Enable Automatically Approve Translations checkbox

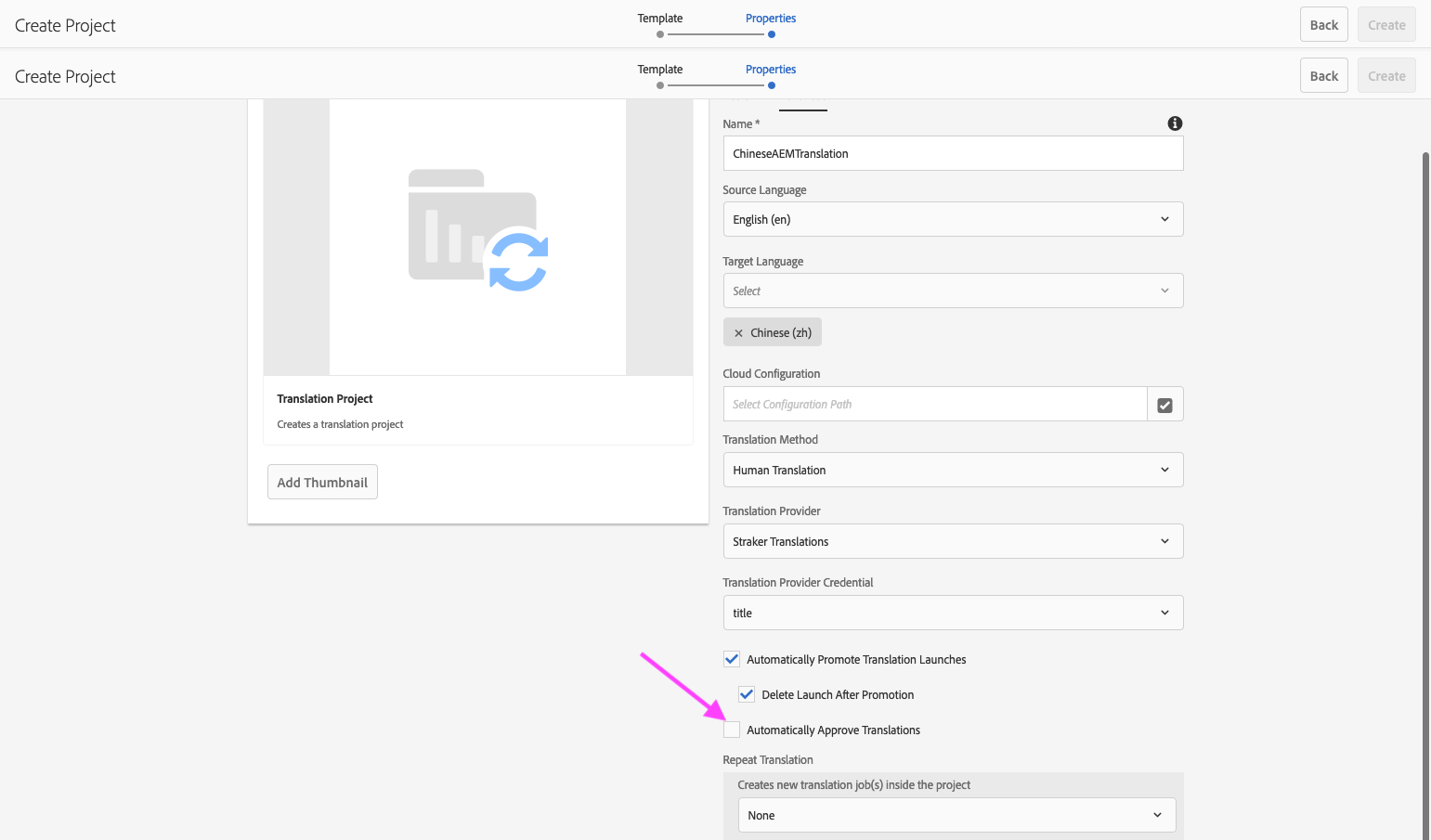pyautogui.click(x=732, y=730)
